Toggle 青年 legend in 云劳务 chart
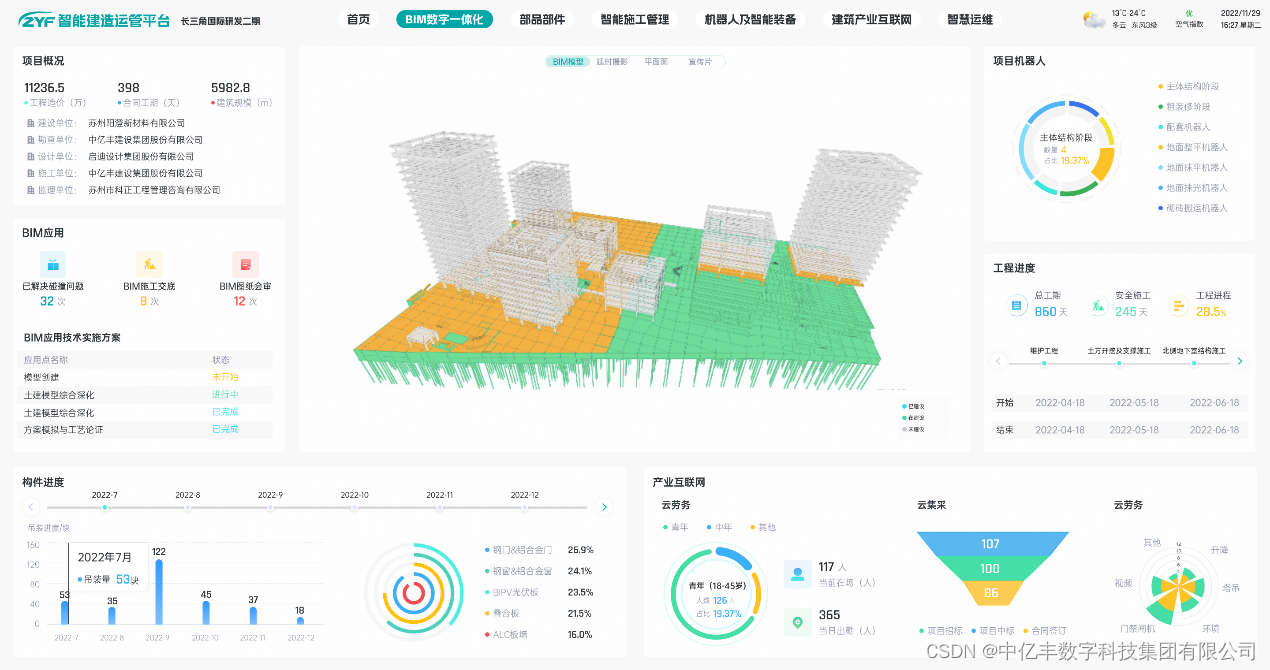This screenshot has height=670, width=1270. [x=675, y=527]
